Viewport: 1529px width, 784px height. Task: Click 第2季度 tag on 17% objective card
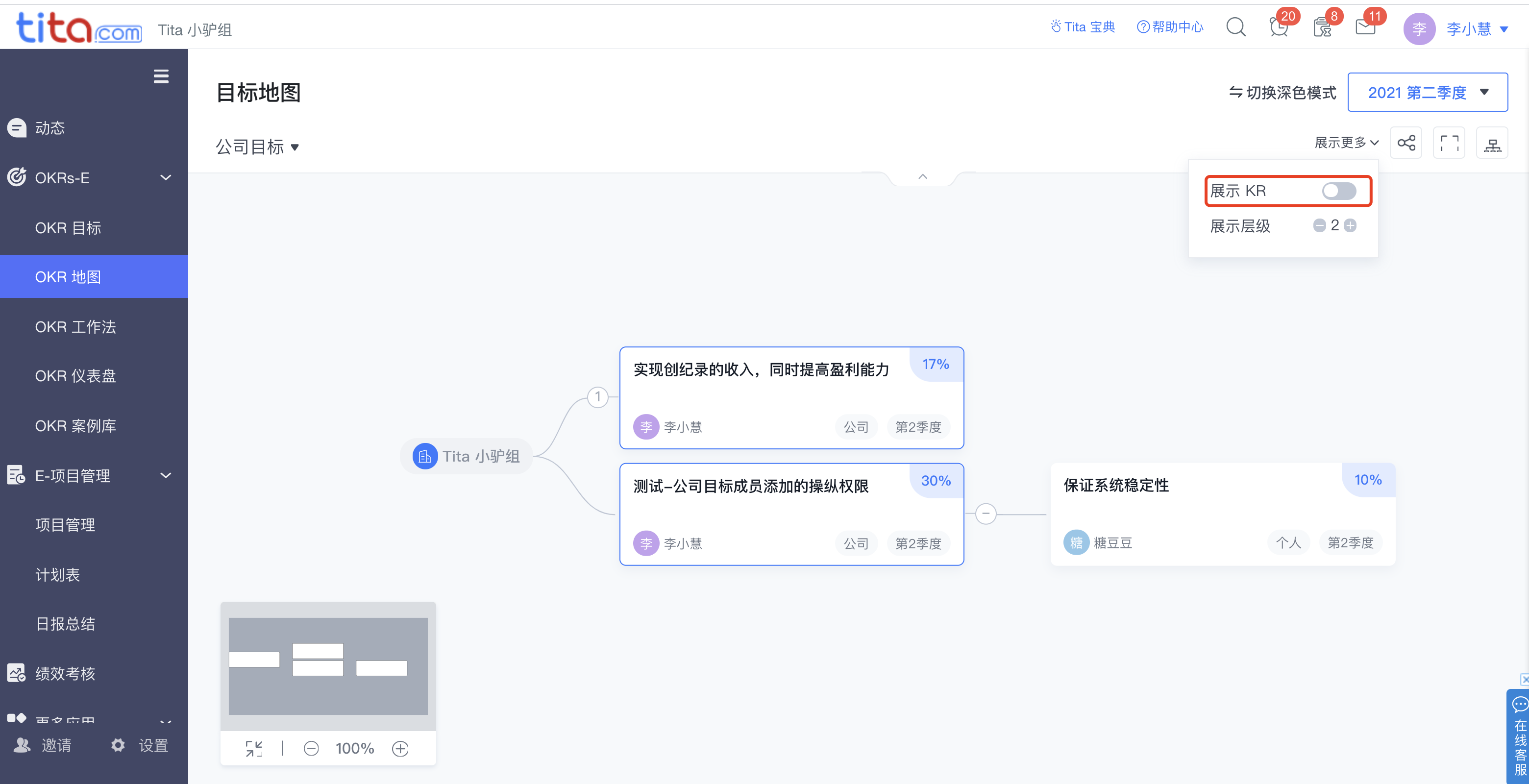(918, 427)
